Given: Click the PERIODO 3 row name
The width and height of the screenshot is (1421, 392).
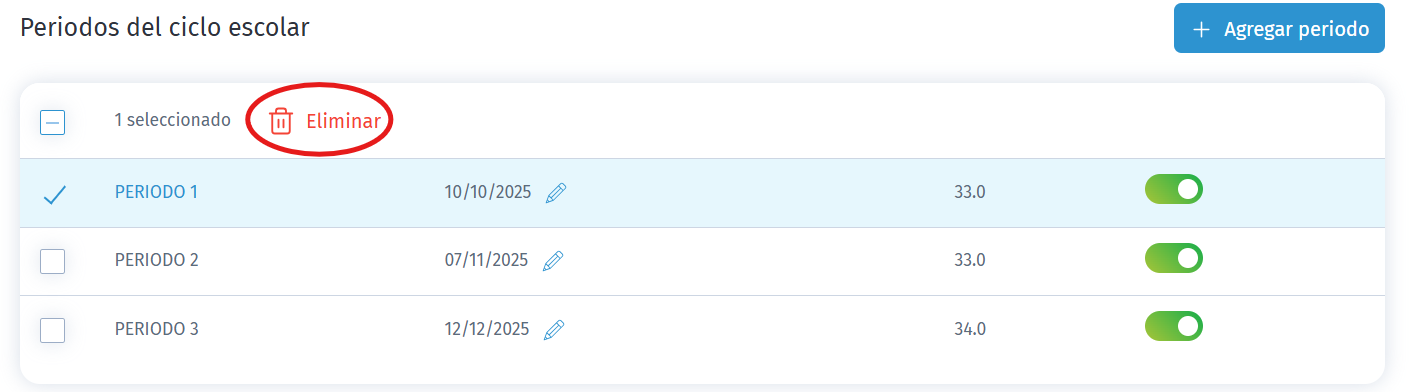Looking at the screenshot, I should pyautogui.click(x=157, y=328).
